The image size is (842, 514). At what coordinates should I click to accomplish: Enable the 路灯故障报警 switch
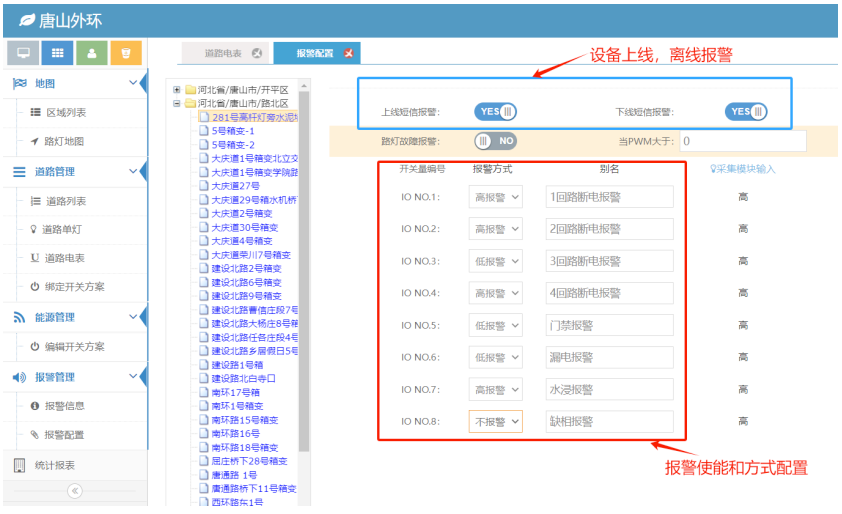click(495, 141)
